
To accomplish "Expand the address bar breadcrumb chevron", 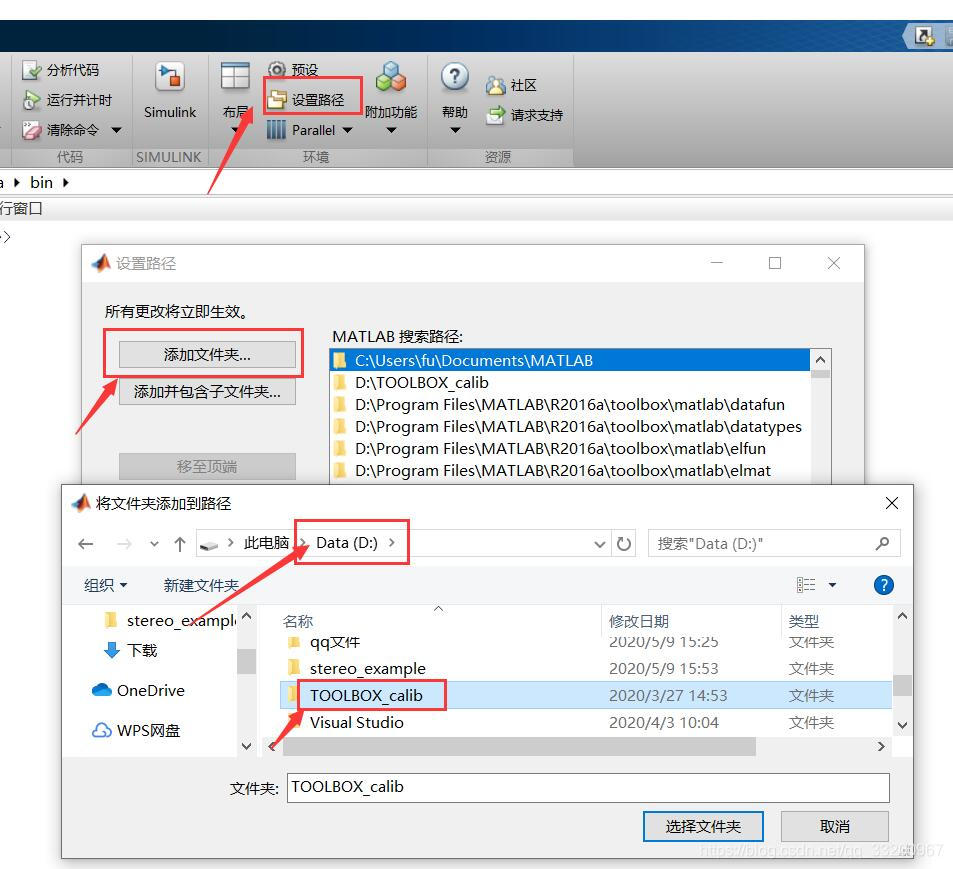I will [x=599, y=543].
